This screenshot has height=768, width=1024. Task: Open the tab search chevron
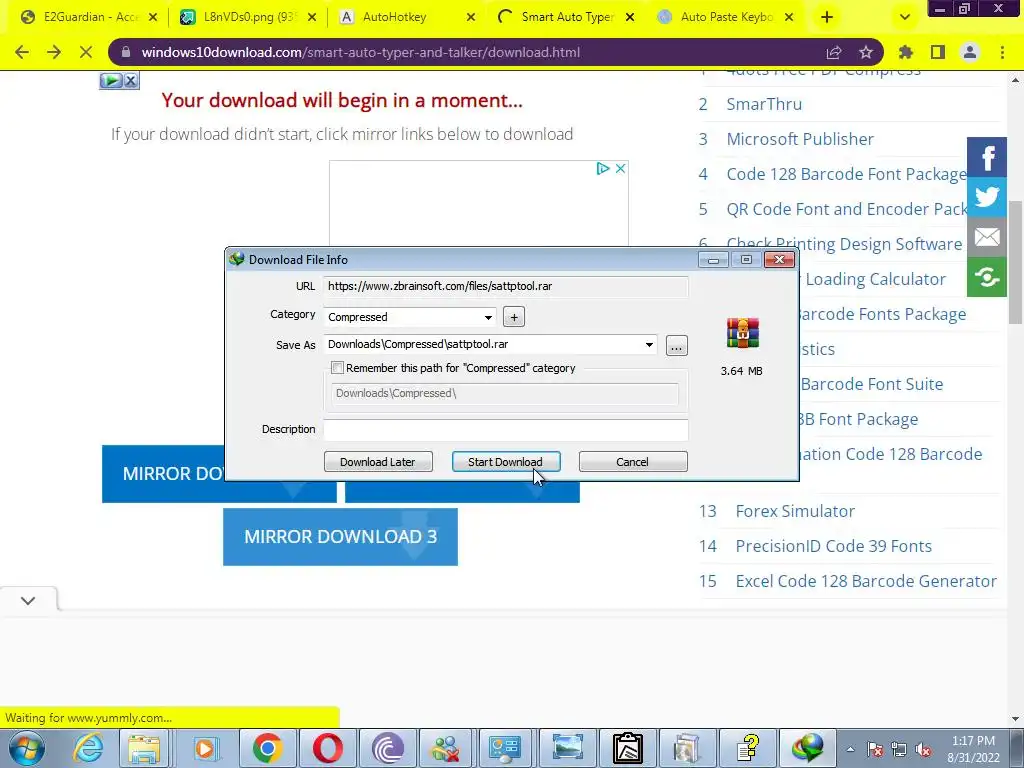coord(904,17)
